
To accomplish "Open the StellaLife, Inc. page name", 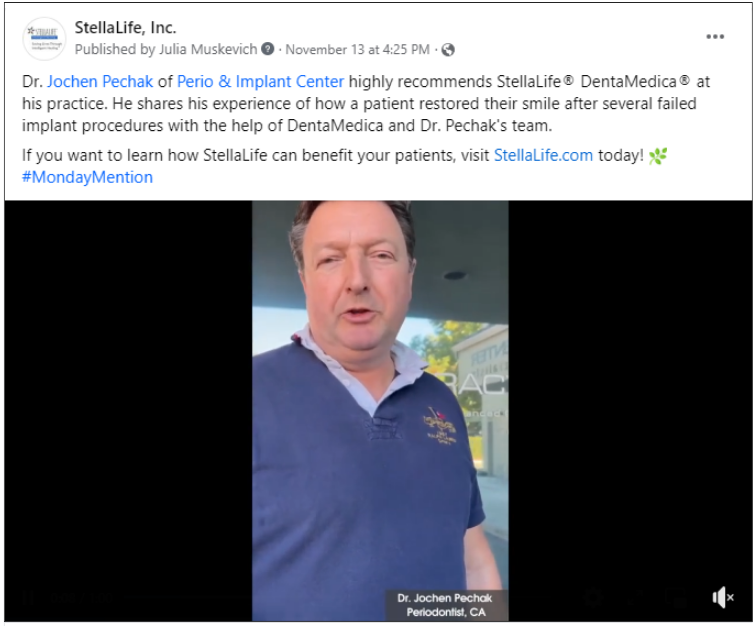I will pyautogui.click(x=125, y=27).
